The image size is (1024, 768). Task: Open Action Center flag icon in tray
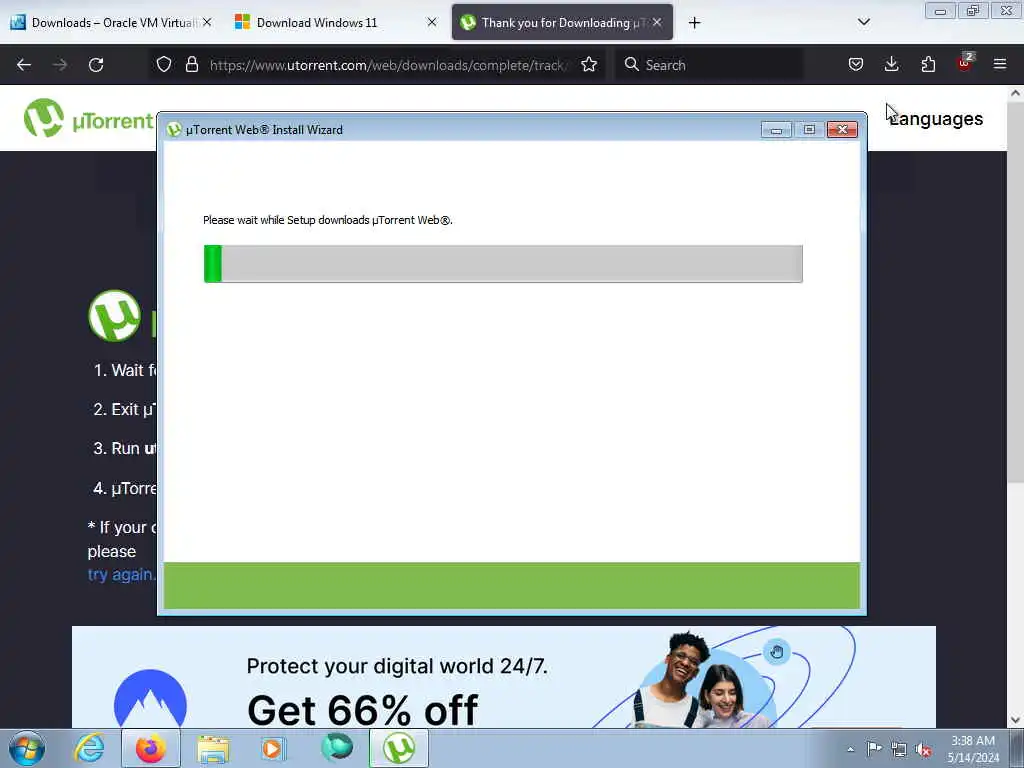[874, 748]
